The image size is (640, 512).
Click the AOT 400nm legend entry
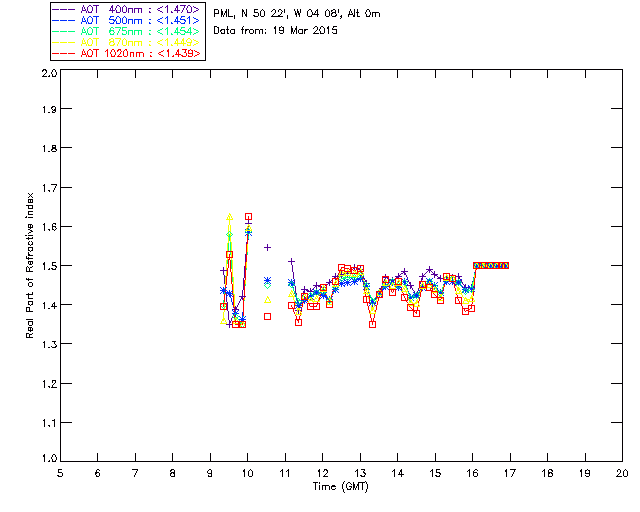[x=126, y=9]
